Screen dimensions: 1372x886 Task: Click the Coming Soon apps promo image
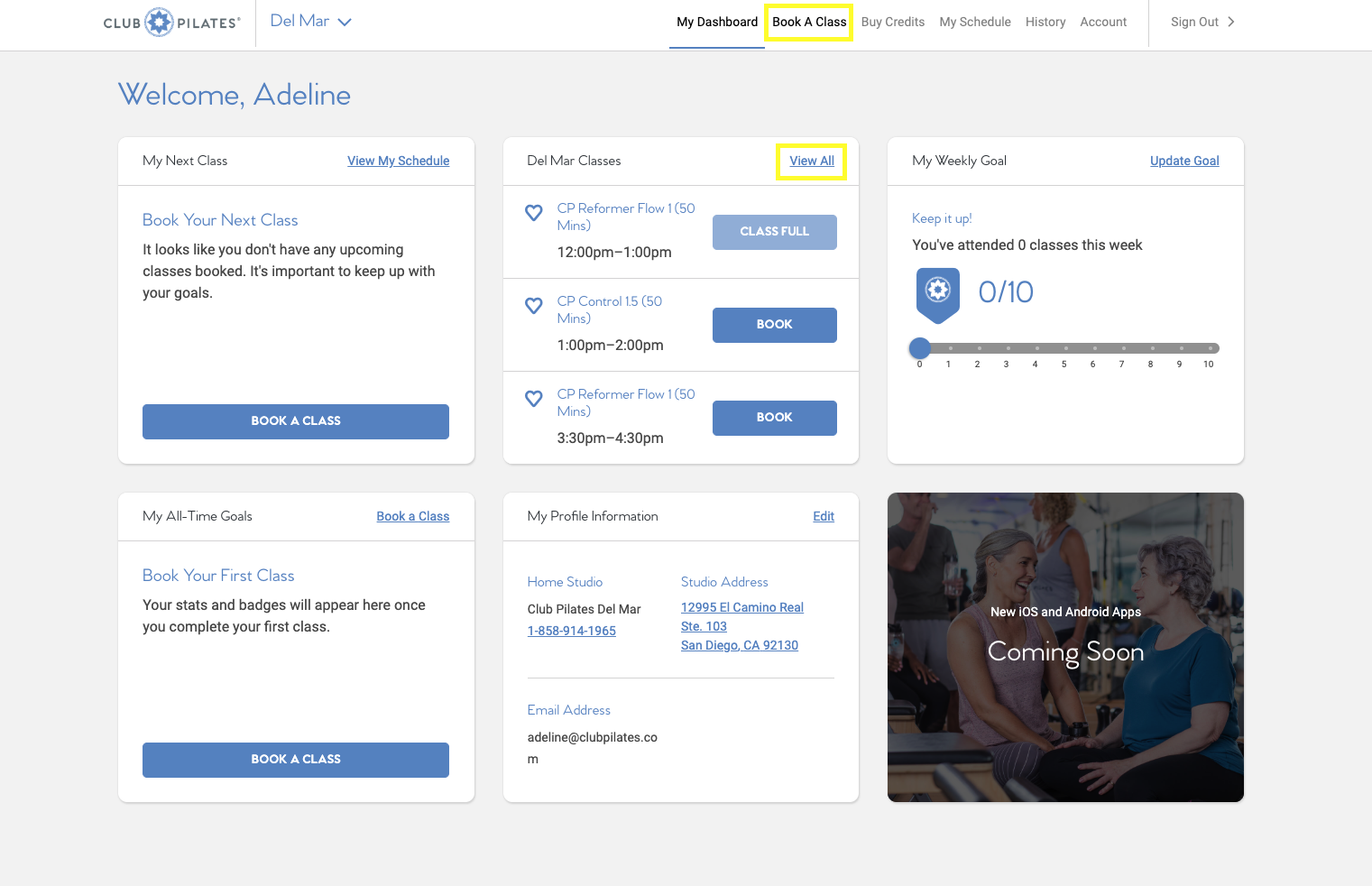coord(1064,647)
